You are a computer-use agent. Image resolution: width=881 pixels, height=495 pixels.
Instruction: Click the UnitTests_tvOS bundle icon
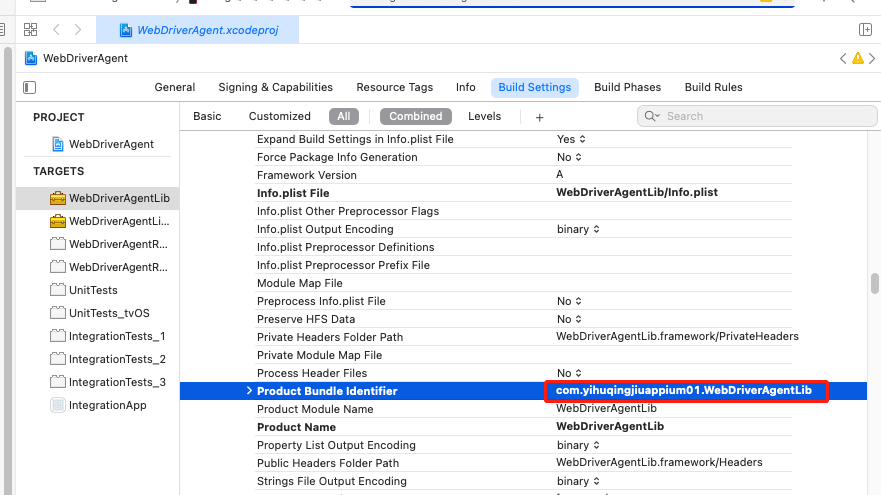coord(57,313)
